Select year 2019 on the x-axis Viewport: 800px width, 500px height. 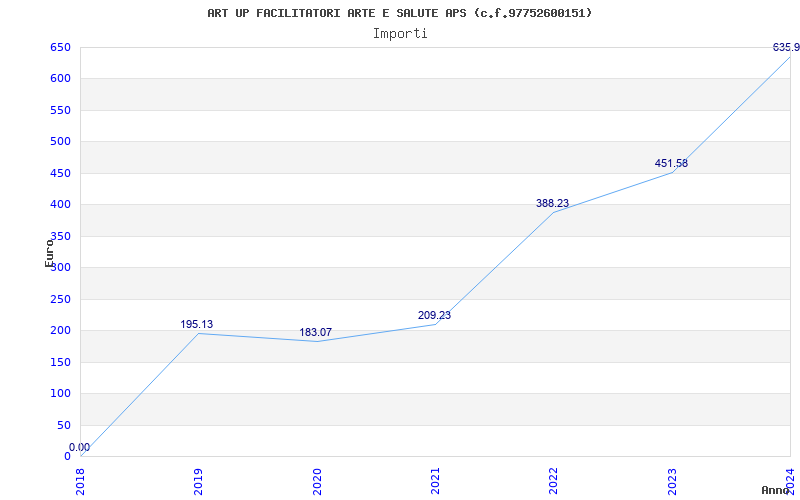point(199,480)
